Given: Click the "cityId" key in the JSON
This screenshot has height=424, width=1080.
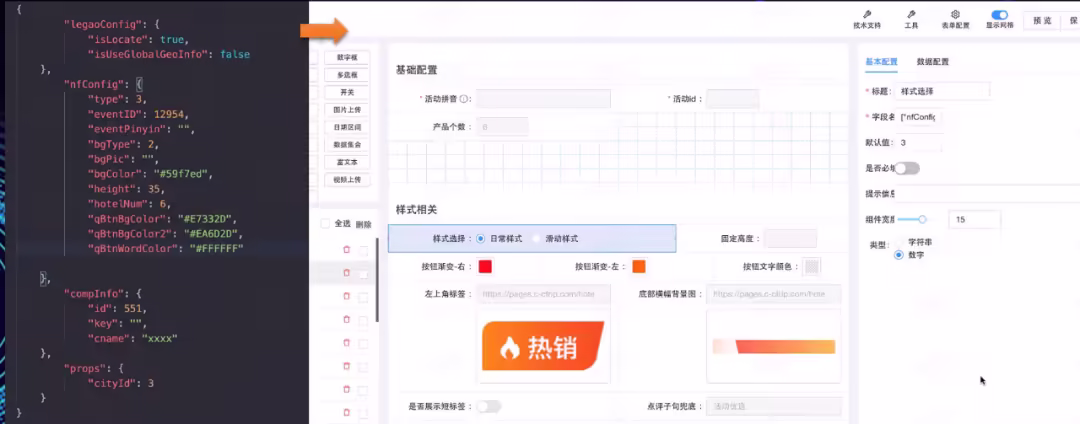Looking at the screenshot, I should tap(113, 383).
